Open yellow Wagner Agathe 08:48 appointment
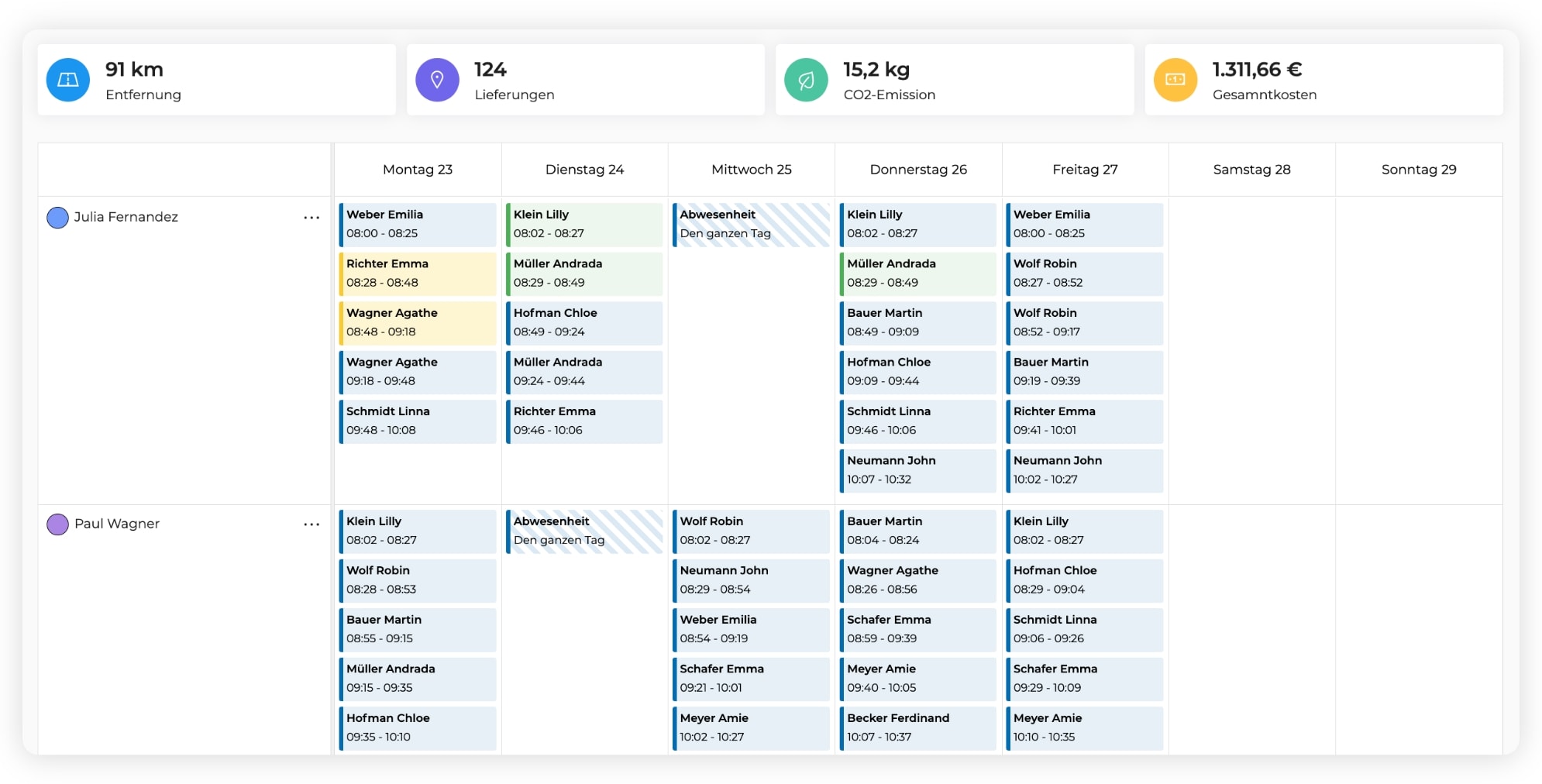 [x=418, y=323]
